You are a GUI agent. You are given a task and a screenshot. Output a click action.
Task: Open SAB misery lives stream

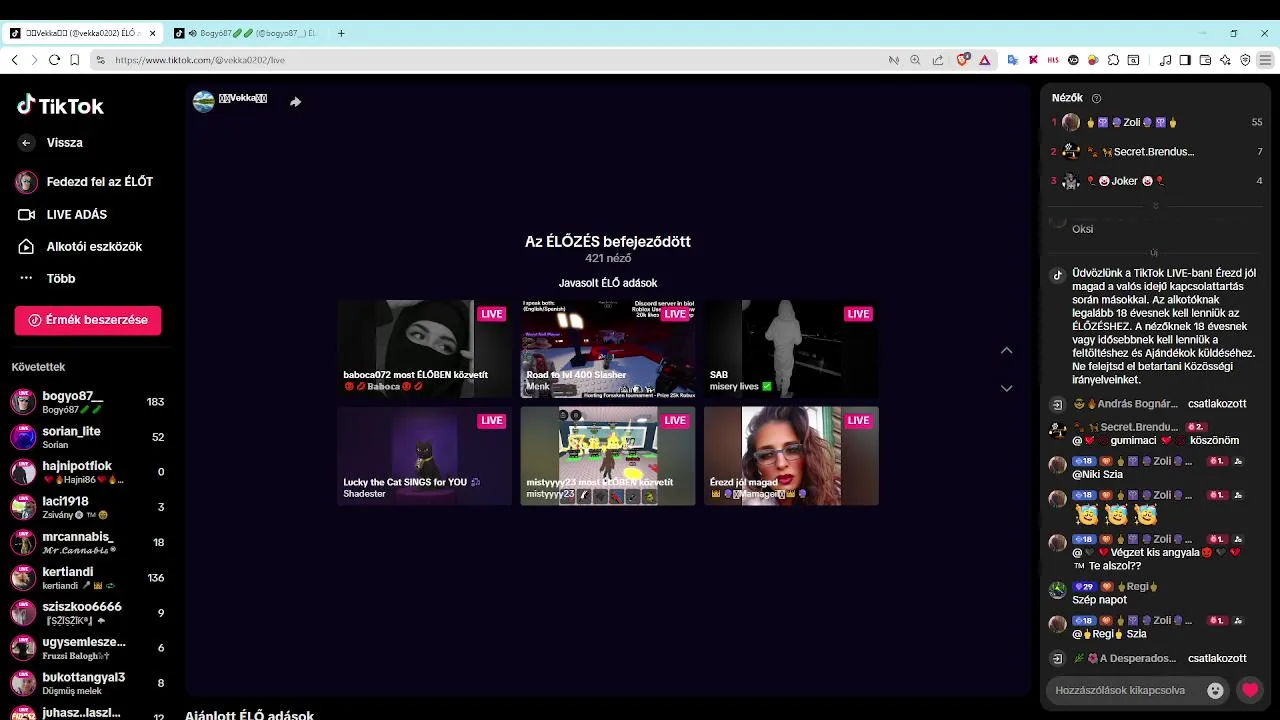791,349
